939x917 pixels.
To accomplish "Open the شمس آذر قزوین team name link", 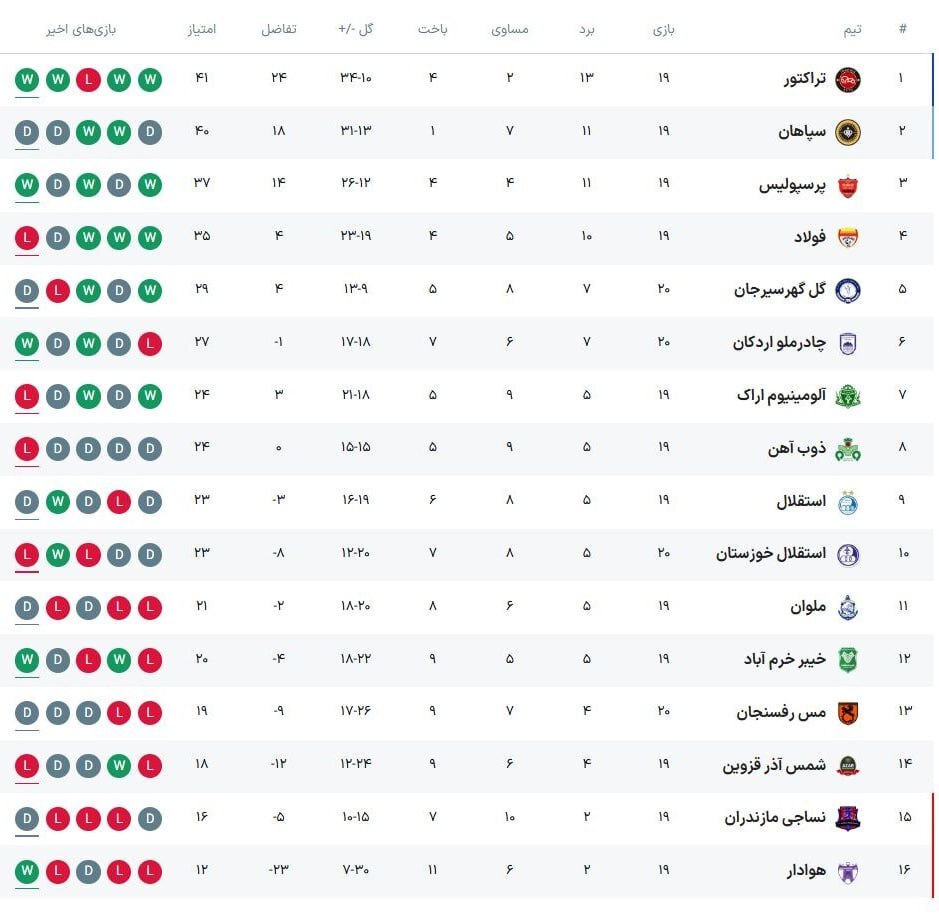I will click(775, 765).
